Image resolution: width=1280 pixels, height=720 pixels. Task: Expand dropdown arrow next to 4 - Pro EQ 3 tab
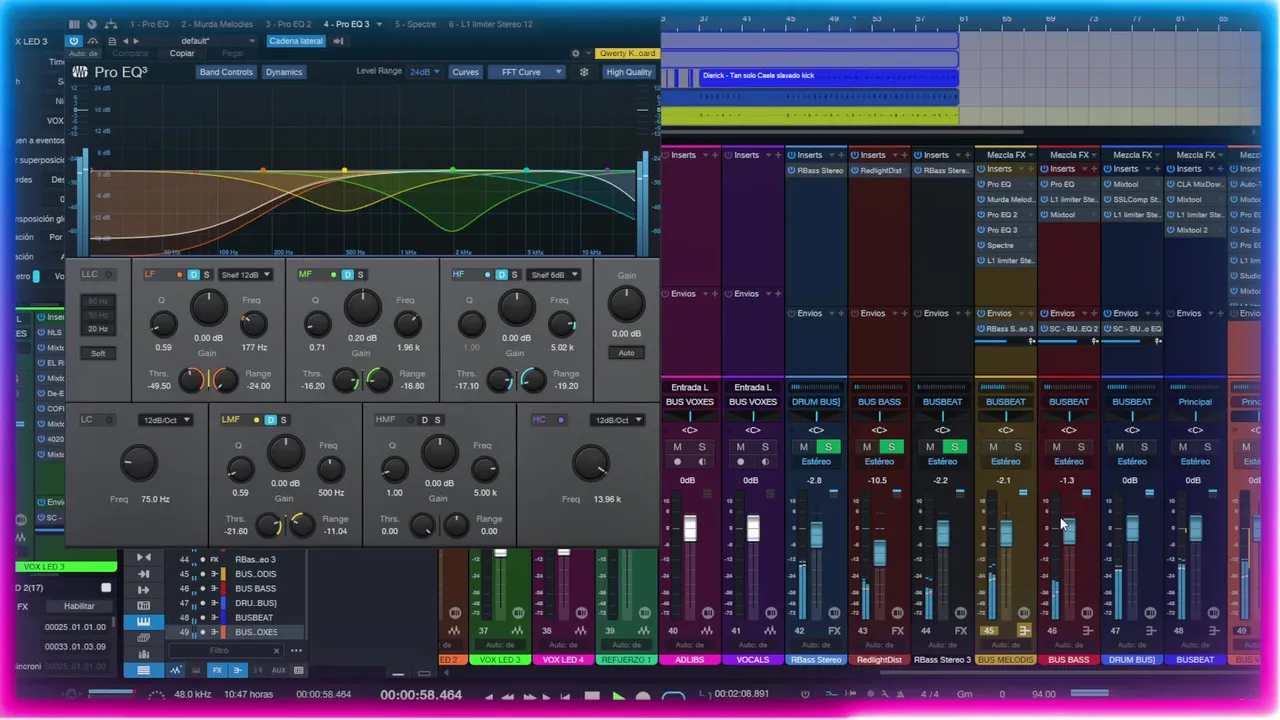point(378,24)
